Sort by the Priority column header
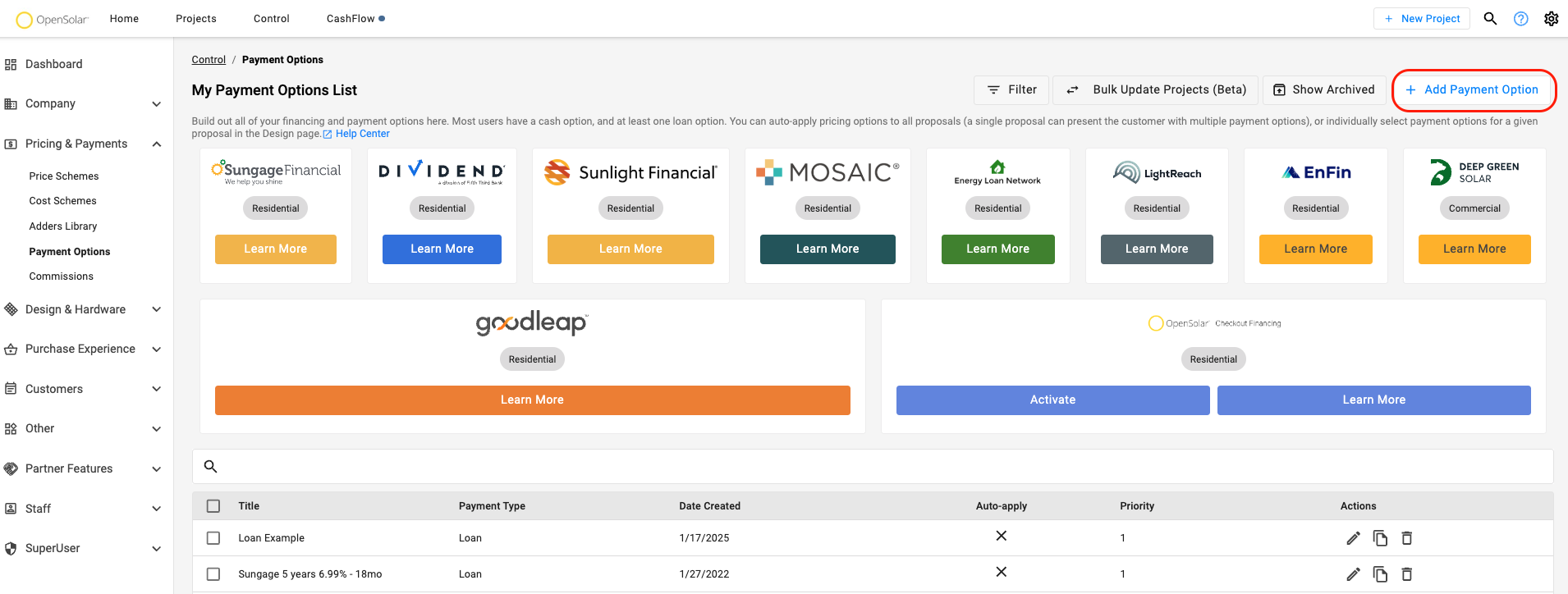 pyautogui.click(x=1137, y=506)
